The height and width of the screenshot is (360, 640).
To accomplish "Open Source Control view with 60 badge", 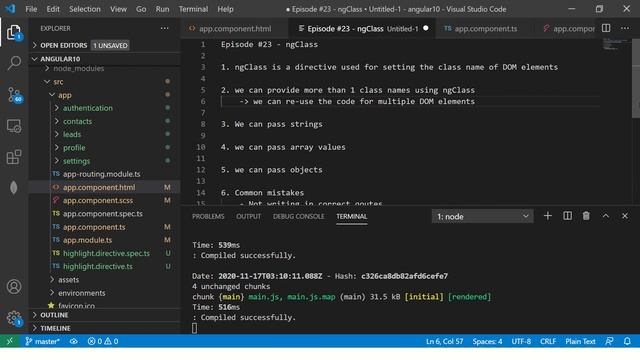I will click(x=15, y=95).
